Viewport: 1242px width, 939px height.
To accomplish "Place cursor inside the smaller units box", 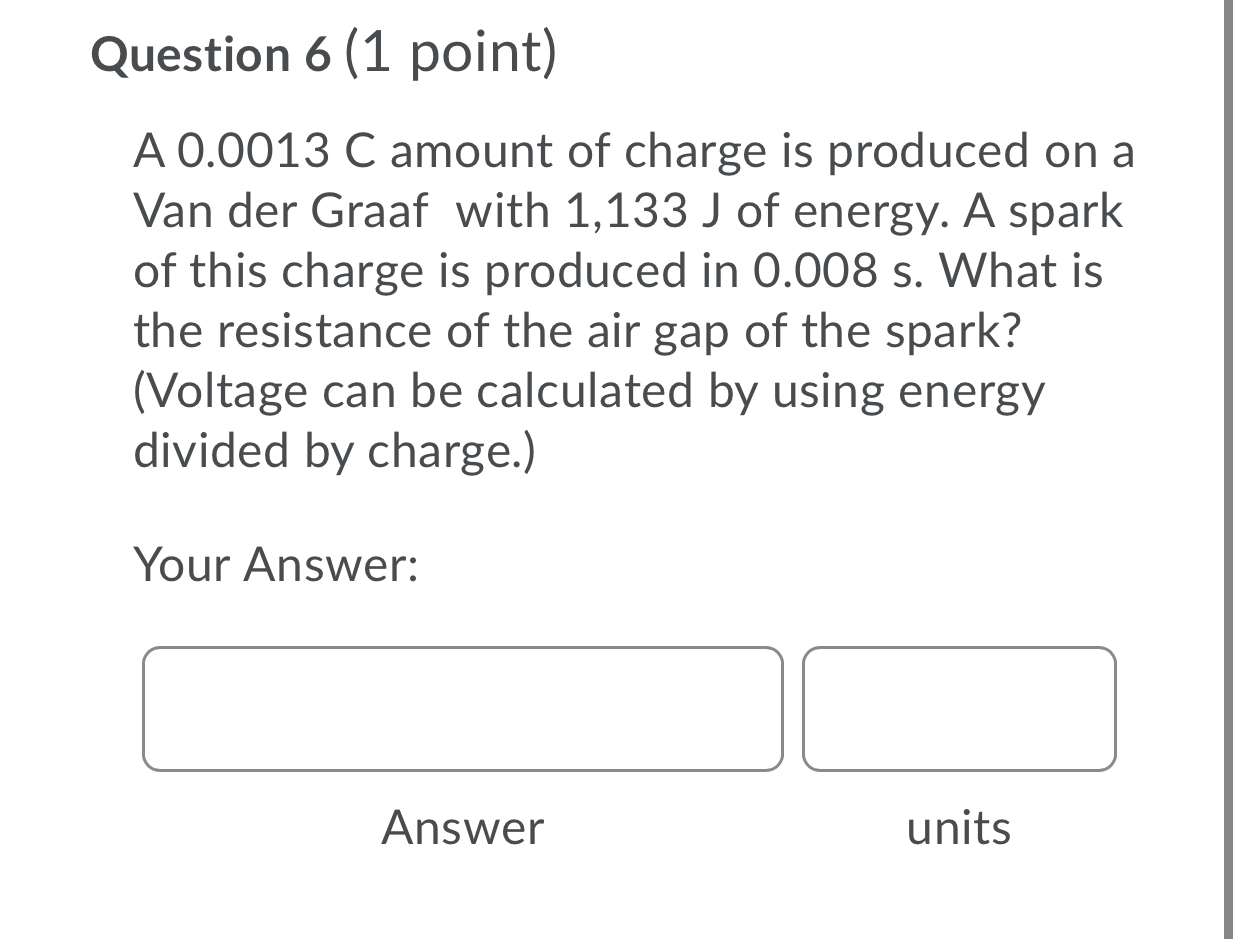I will (958, 708).
